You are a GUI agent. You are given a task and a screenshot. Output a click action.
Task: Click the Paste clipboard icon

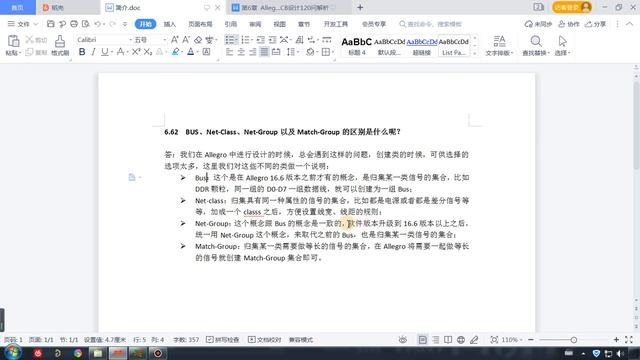(x=13, y=41)
